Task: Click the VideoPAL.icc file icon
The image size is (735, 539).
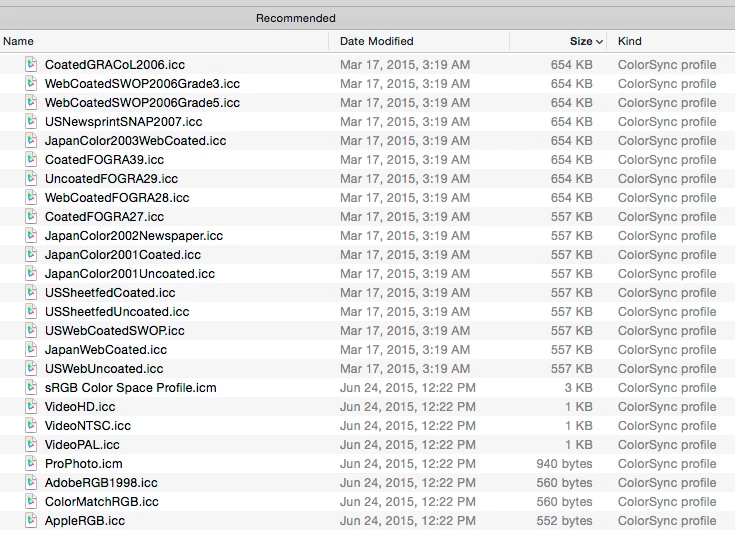Action: point(31,444)
